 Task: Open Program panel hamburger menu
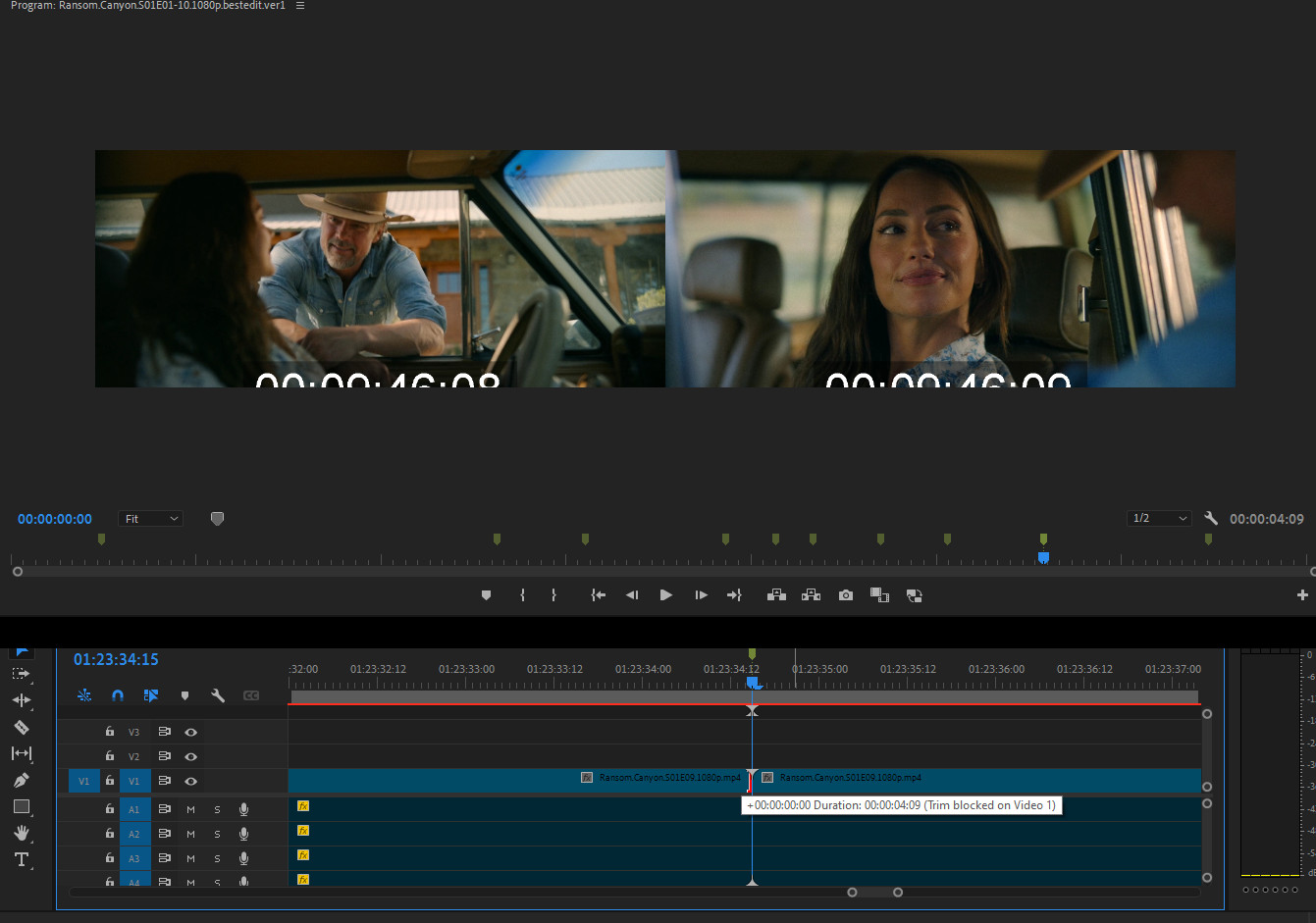[x=300, y=6]
